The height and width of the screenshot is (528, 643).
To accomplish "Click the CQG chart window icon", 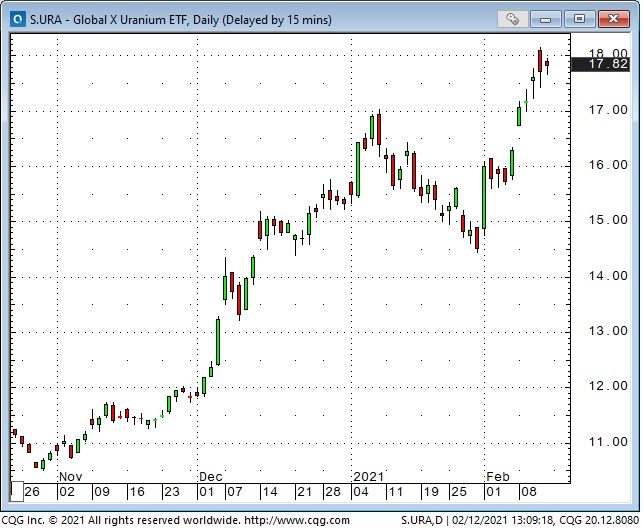I will (x=18, y=19).
